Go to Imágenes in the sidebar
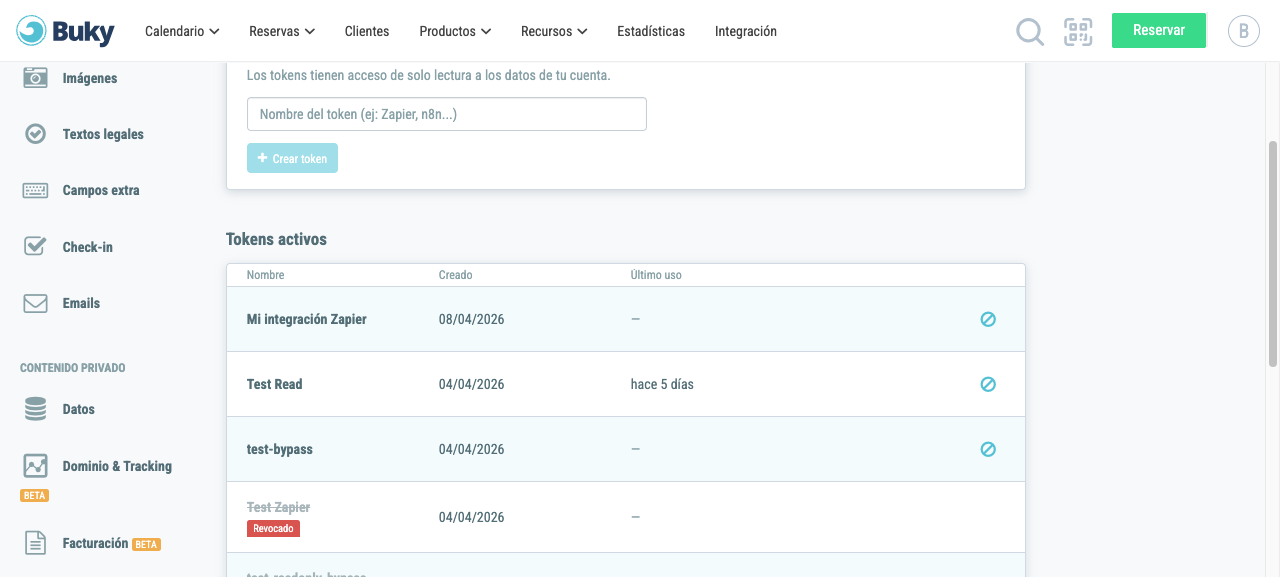The image size is (1280, 577). point(90,78)
